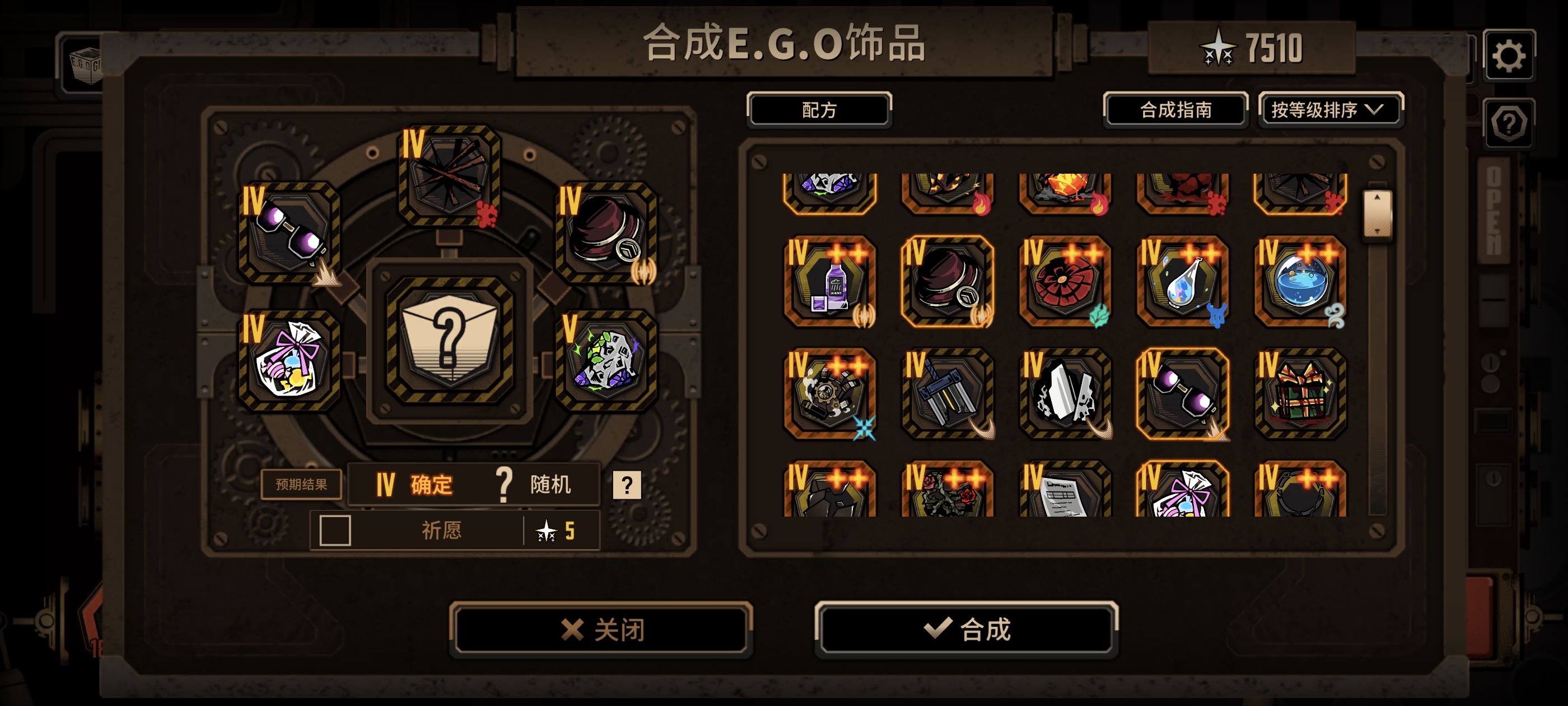
Task: Open the 合成指南 fusion guide
Action: pos(1175,110)
